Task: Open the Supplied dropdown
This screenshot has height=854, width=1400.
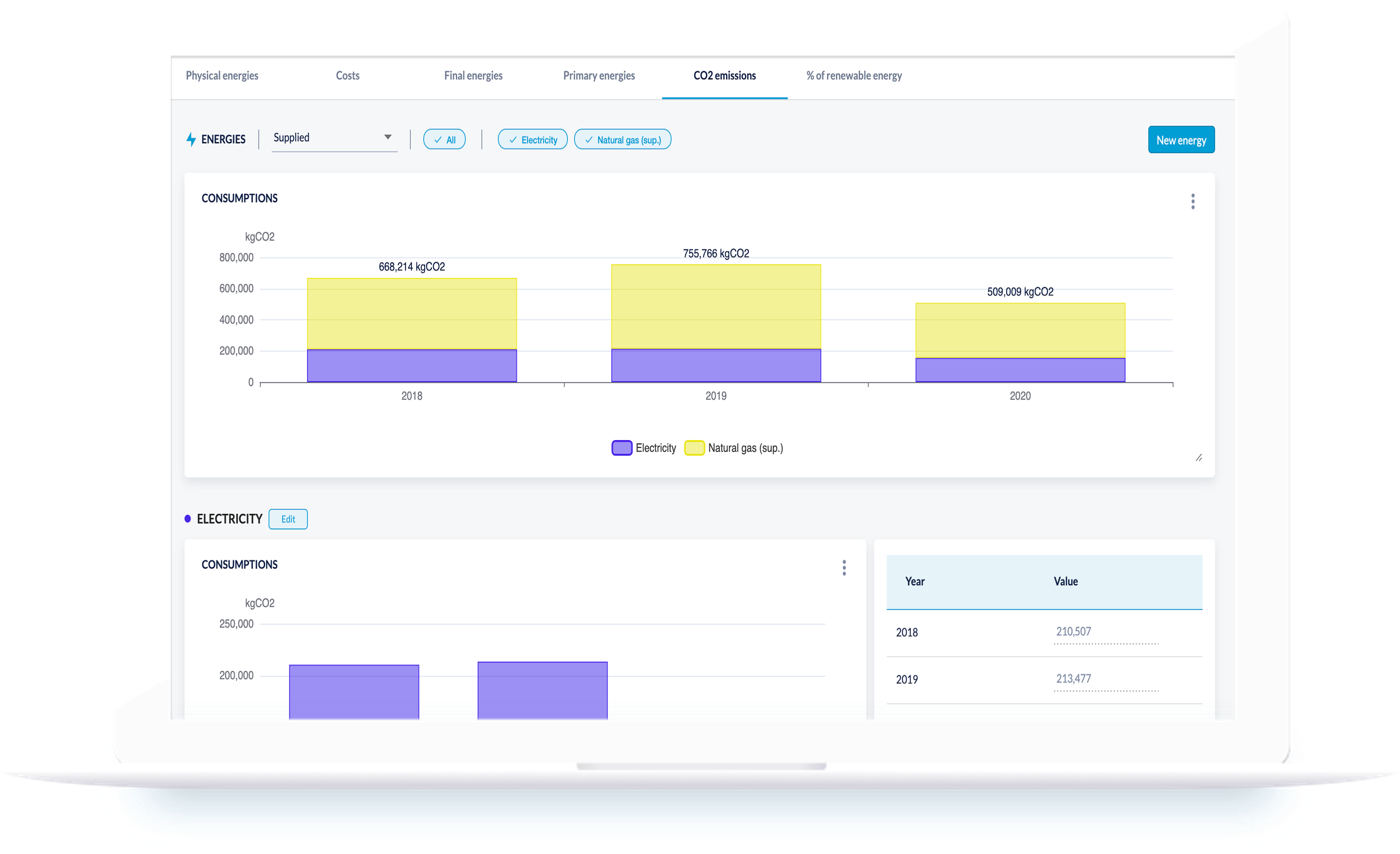Action: click(x=334, y=138)
